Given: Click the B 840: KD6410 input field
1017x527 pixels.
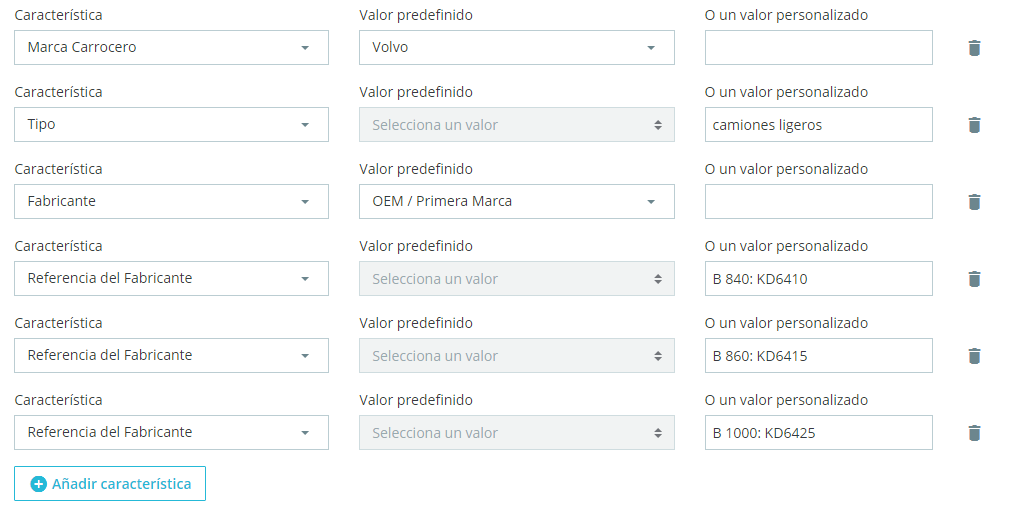Looking at the screenshot, I should 818,279.
